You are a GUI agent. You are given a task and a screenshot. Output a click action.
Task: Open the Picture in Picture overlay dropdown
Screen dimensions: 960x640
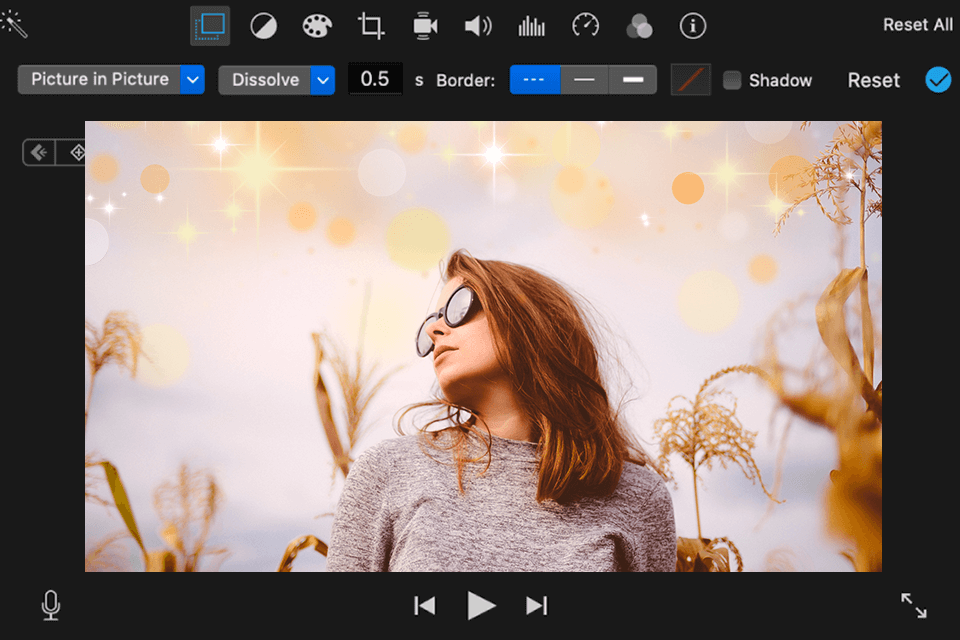111,80
